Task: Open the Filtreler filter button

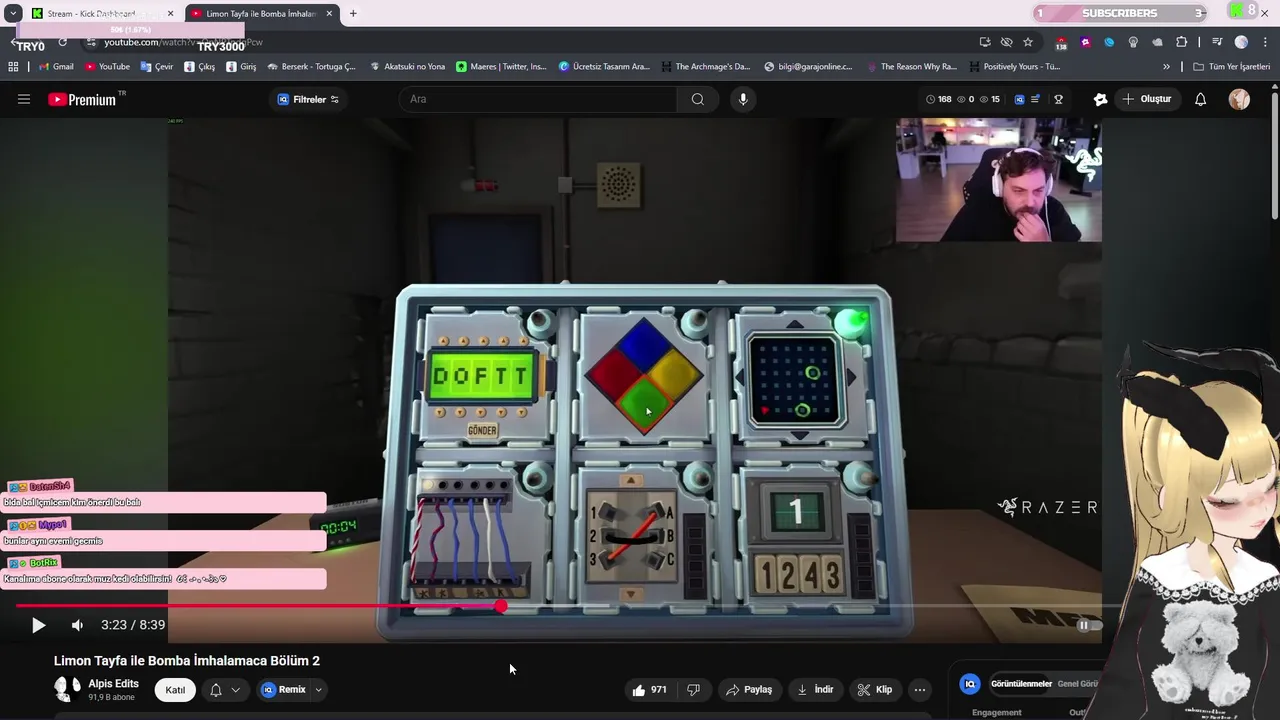Action: (x=308, y=99)
